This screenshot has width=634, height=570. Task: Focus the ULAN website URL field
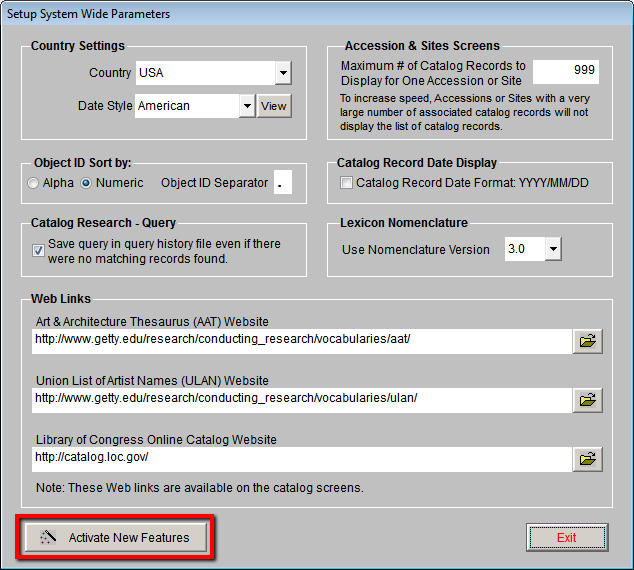coord(300,399)
